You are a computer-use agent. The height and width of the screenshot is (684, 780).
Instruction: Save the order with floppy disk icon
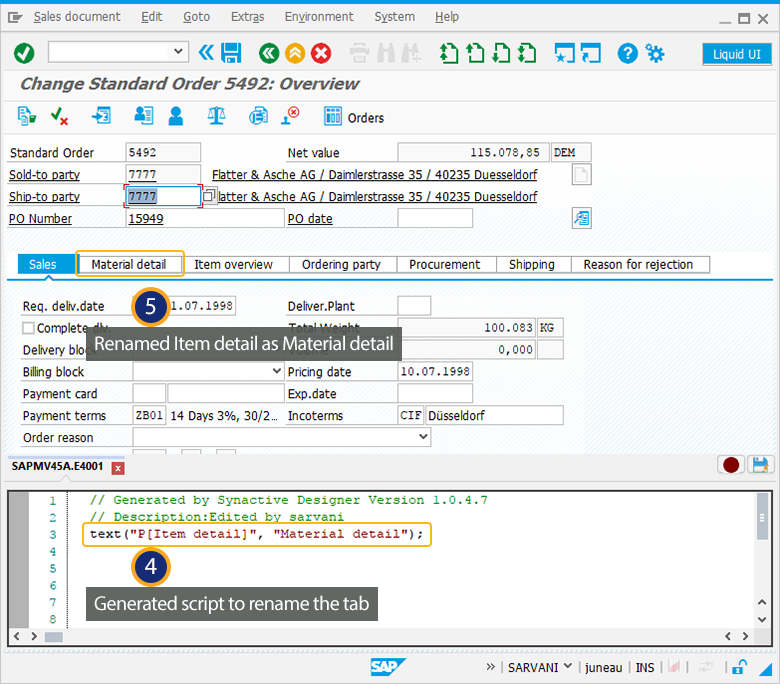coord(231,53)
